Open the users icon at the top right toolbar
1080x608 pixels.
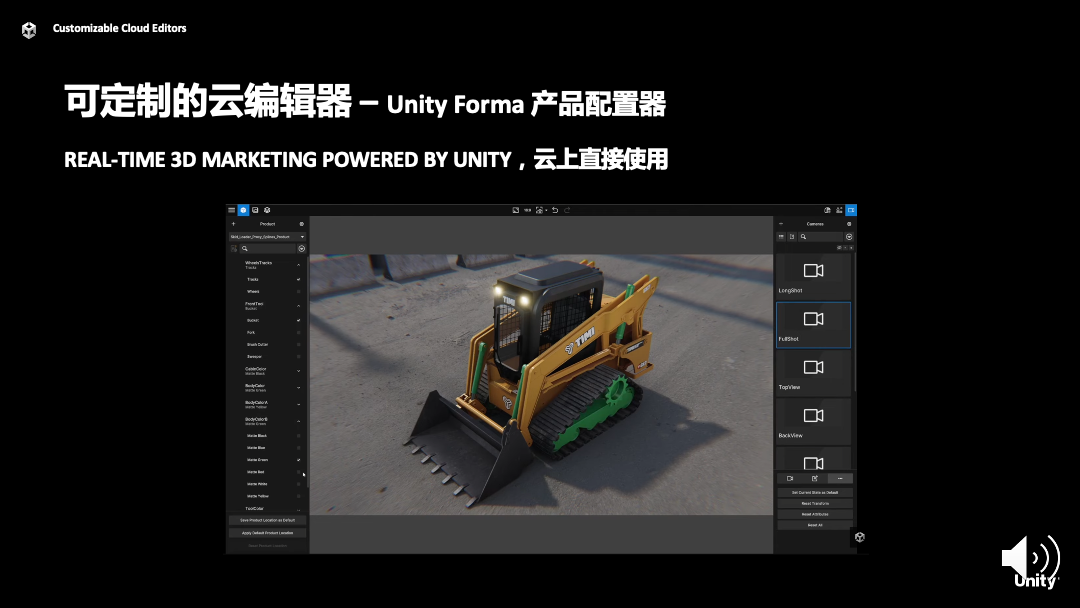[x=839, y=210]
